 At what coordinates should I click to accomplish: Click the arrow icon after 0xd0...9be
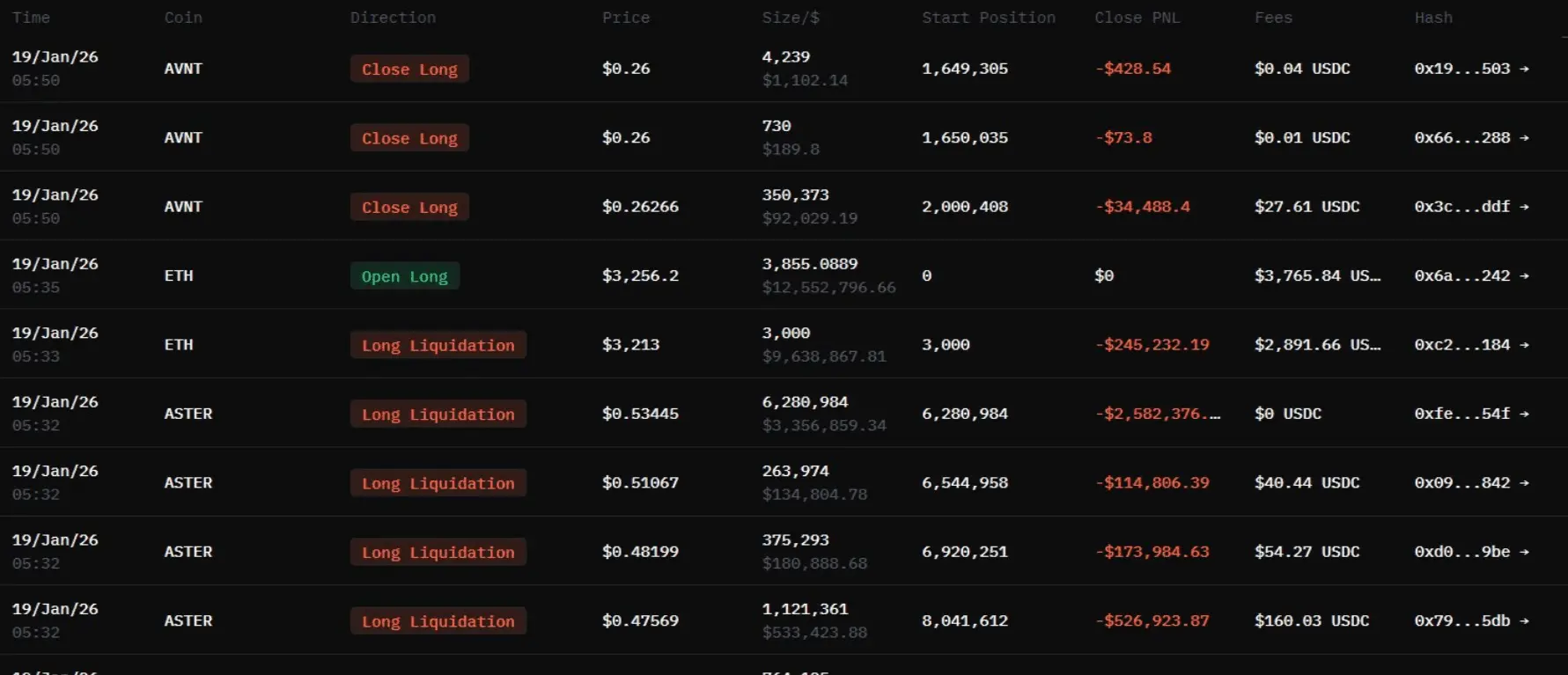tap(1524, 552)
